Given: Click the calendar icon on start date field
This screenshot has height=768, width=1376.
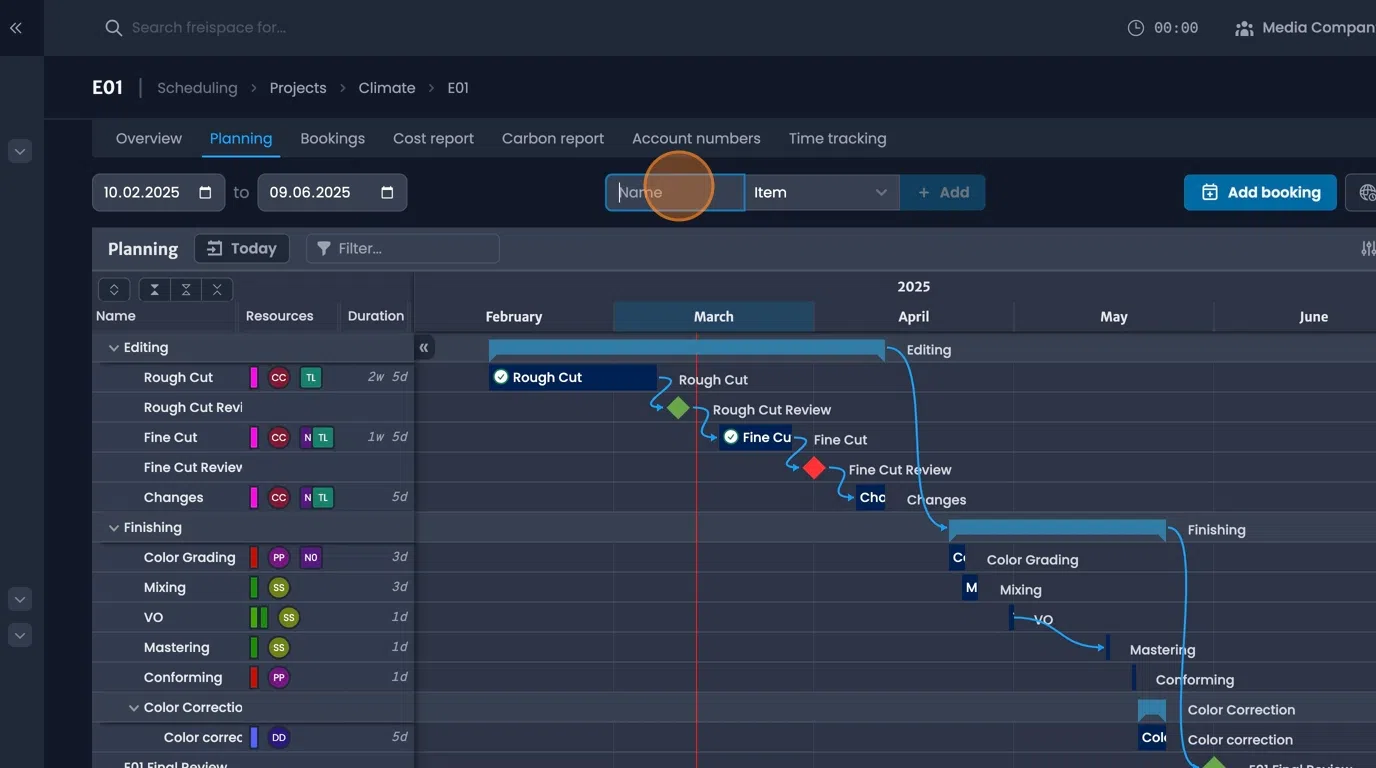Looking at the screenshot, I should click(x=207, y=192).
